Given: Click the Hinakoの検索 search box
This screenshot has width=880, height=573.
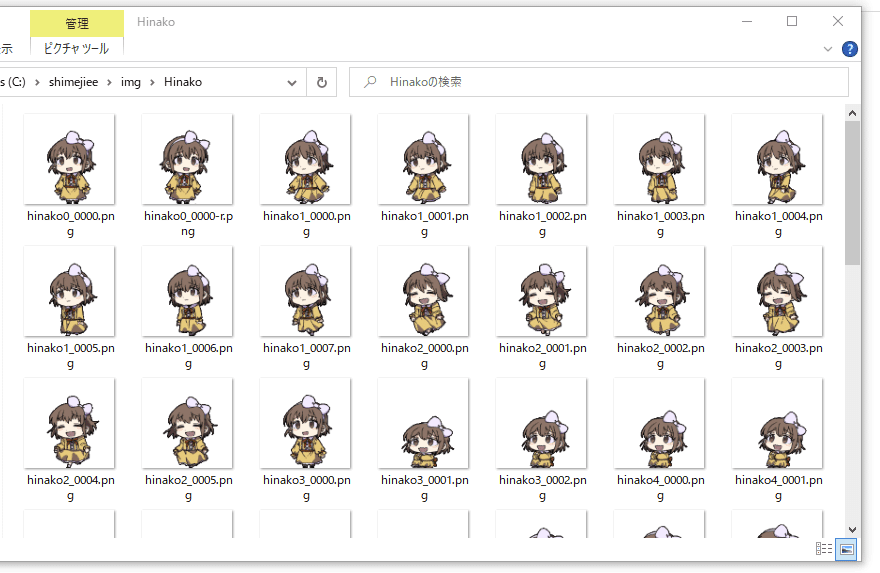Looking at the screenshot, I should (599, 82).
